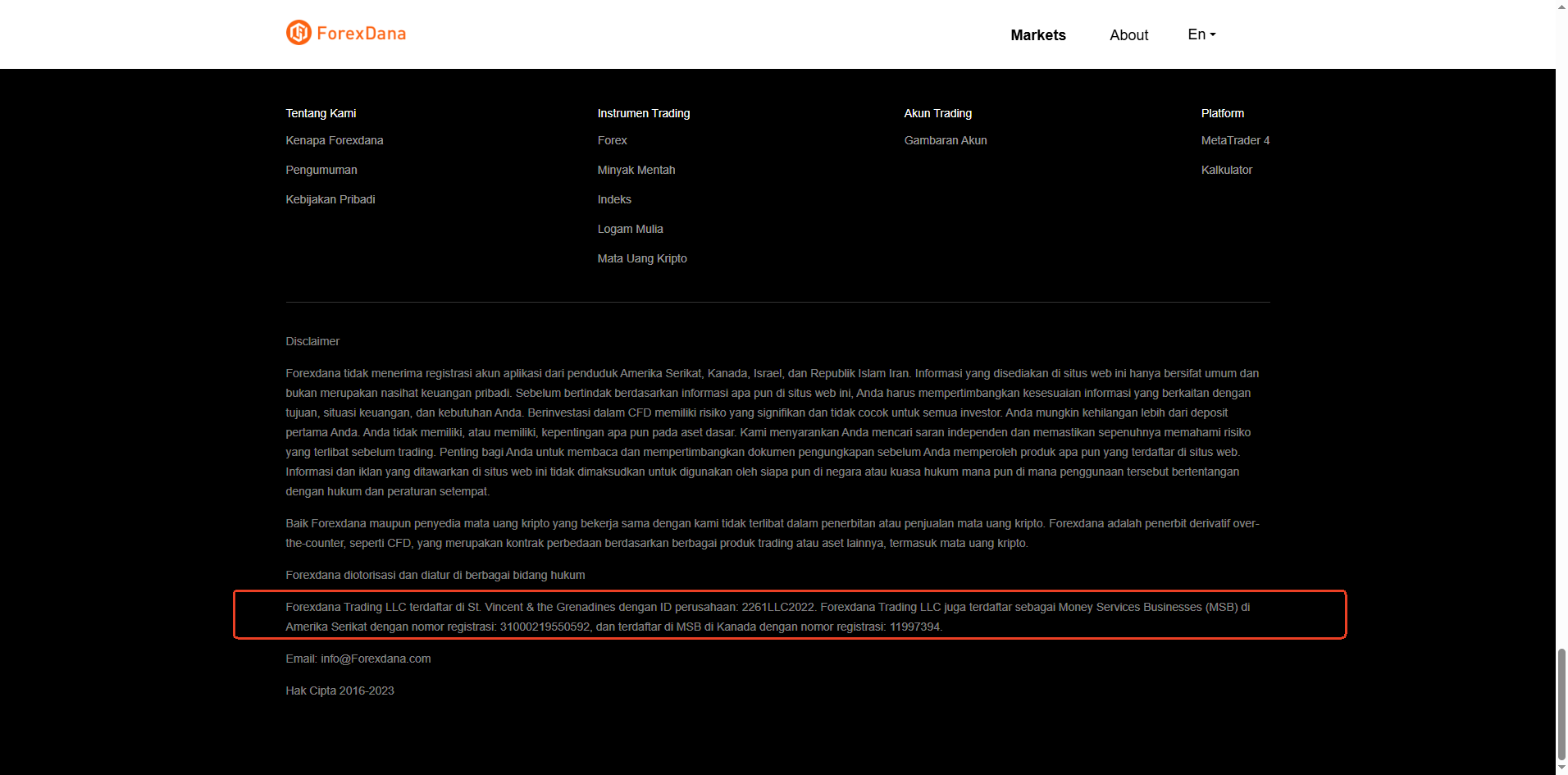Go to Mata Uang Kripto
This screenshot has width=1568, height=775.
[642, 258]
